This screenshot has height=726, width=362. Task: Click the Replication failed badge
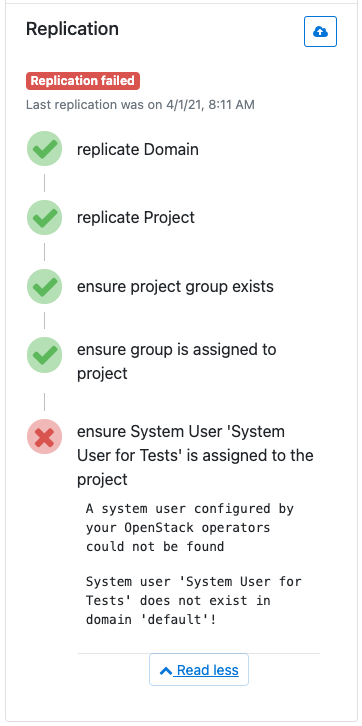[x=83, y=81]
